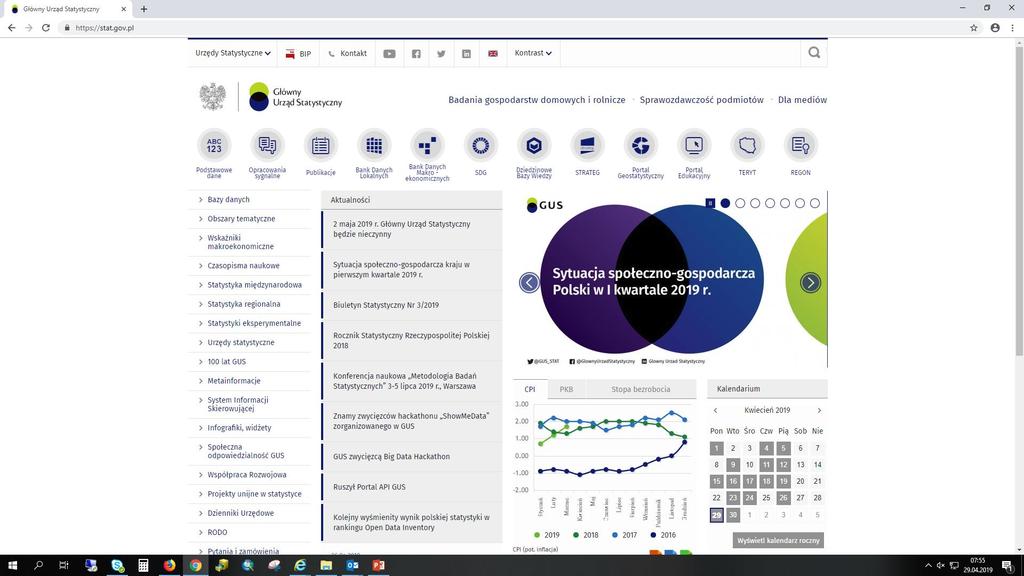Click the site search magnifier icon

click(814, 53)
